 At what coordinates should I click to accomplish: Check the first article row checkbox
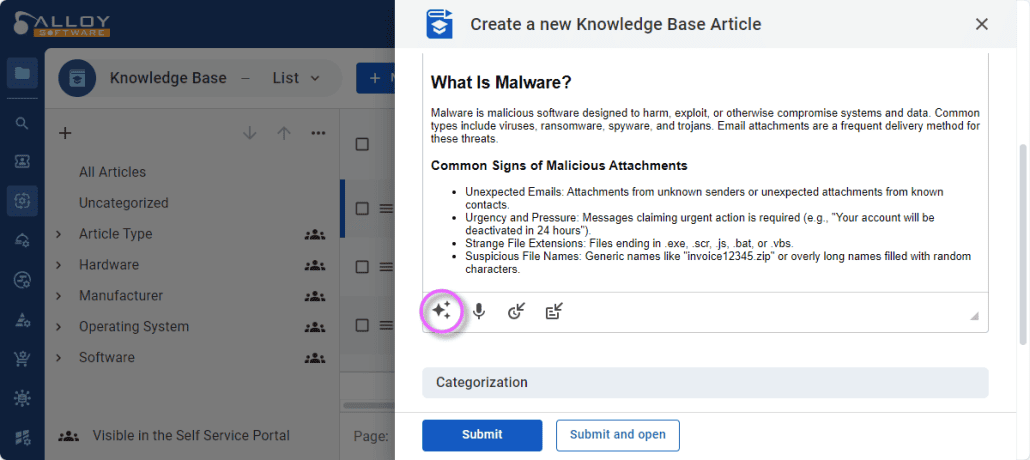362,208
